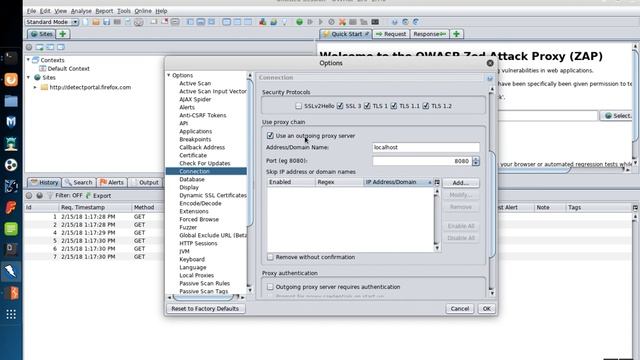
Task: Click the Options tree horizontal scrollbar
Action: (206, 297)
